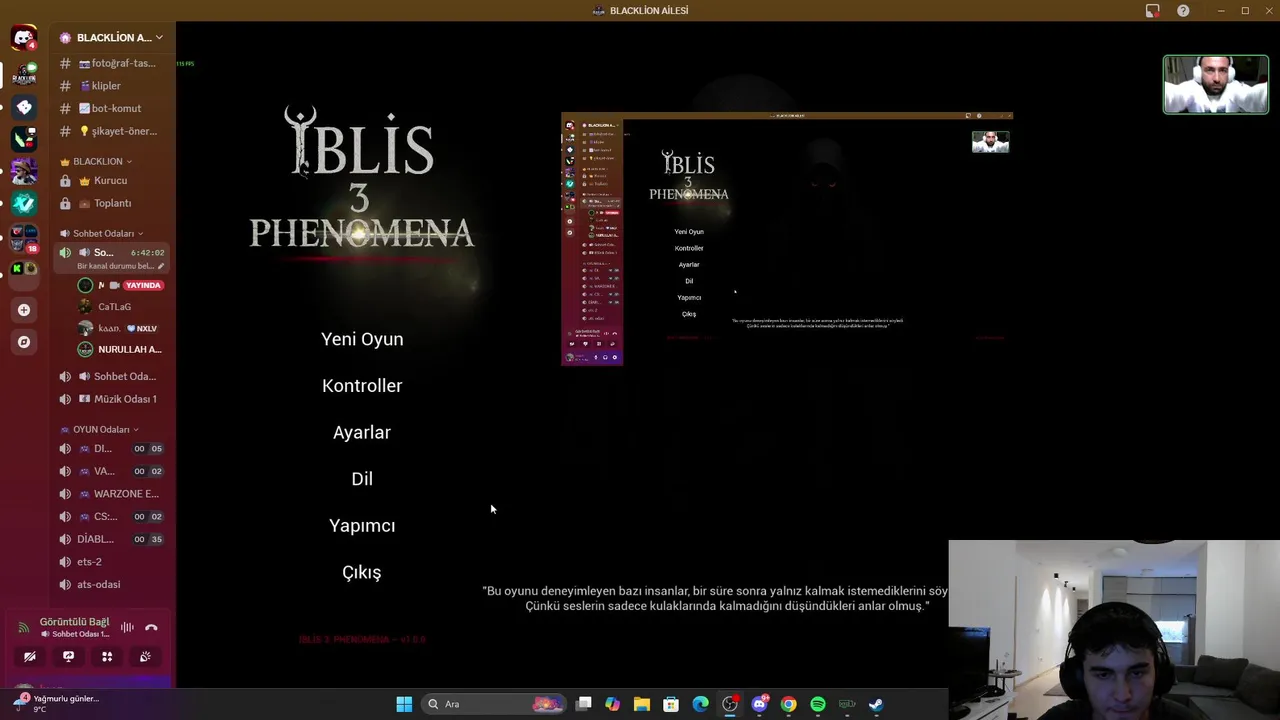Join the second Sohbet Oda... voice channel
The height and width of the screenshot is (720, 1280).
(x=112, y=376)
